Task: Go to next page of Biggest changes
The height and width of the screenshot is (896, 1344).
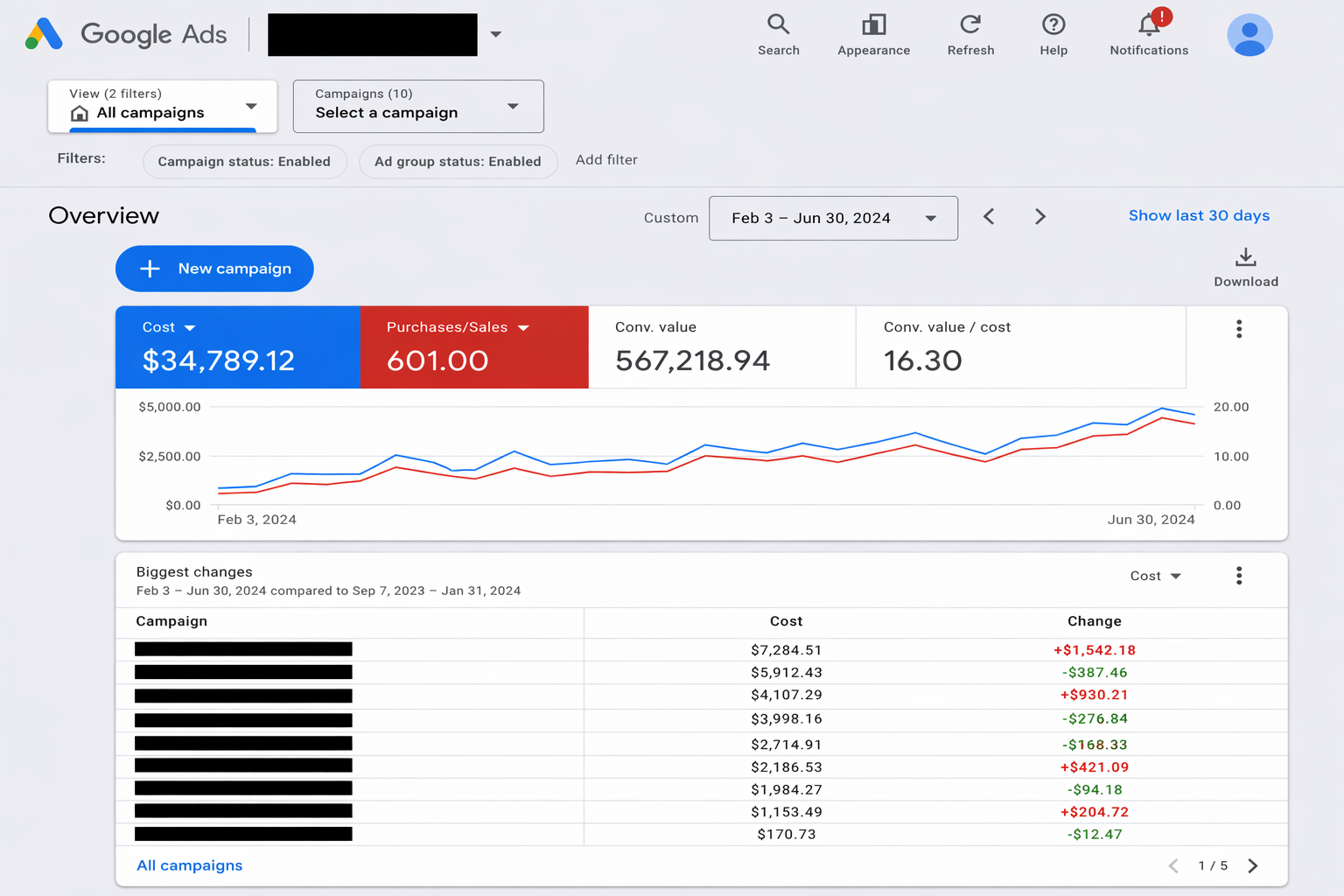Action: [1252, 865]
